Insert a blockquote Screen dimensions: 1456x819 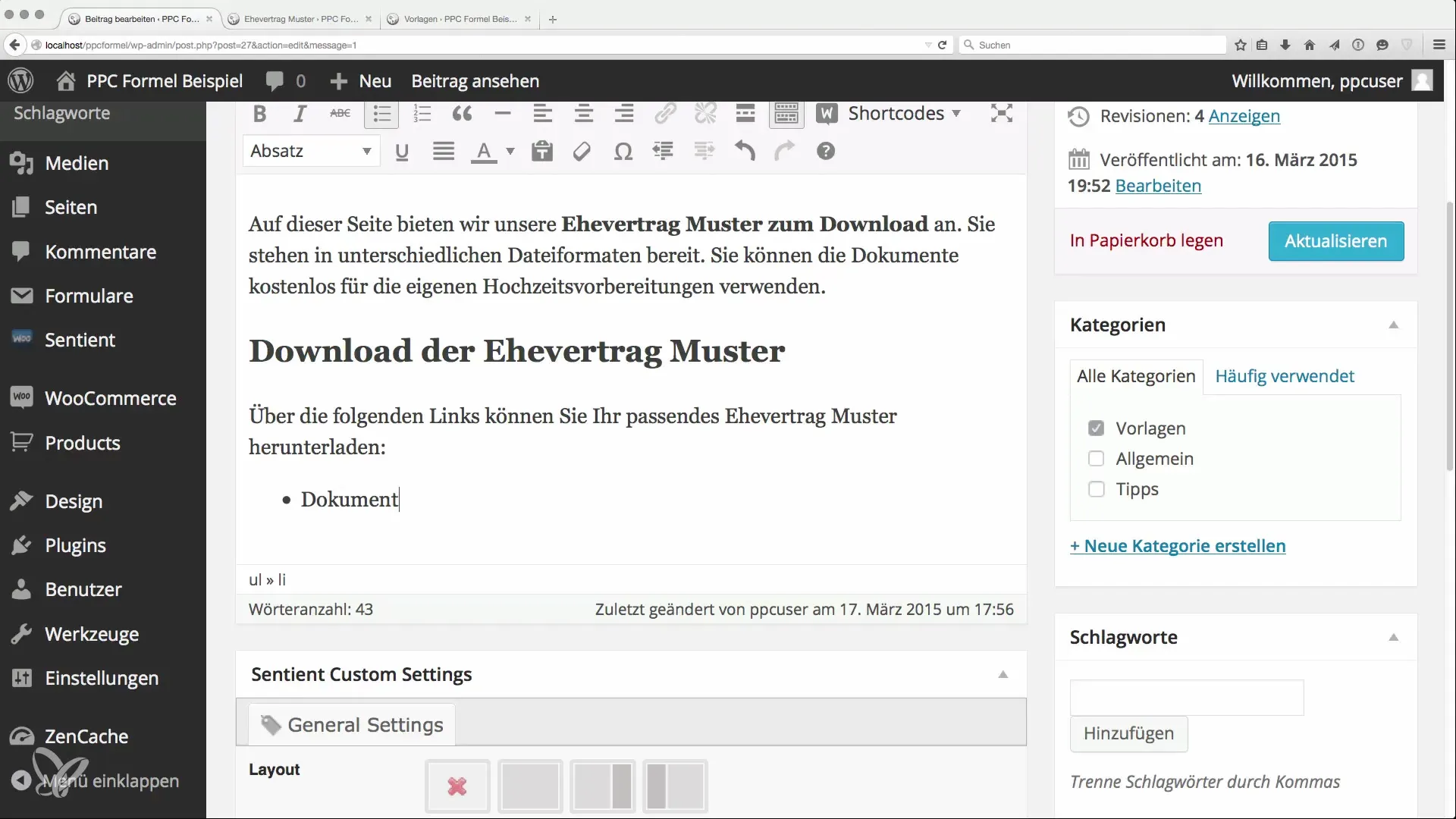click(x=462, y=114)
